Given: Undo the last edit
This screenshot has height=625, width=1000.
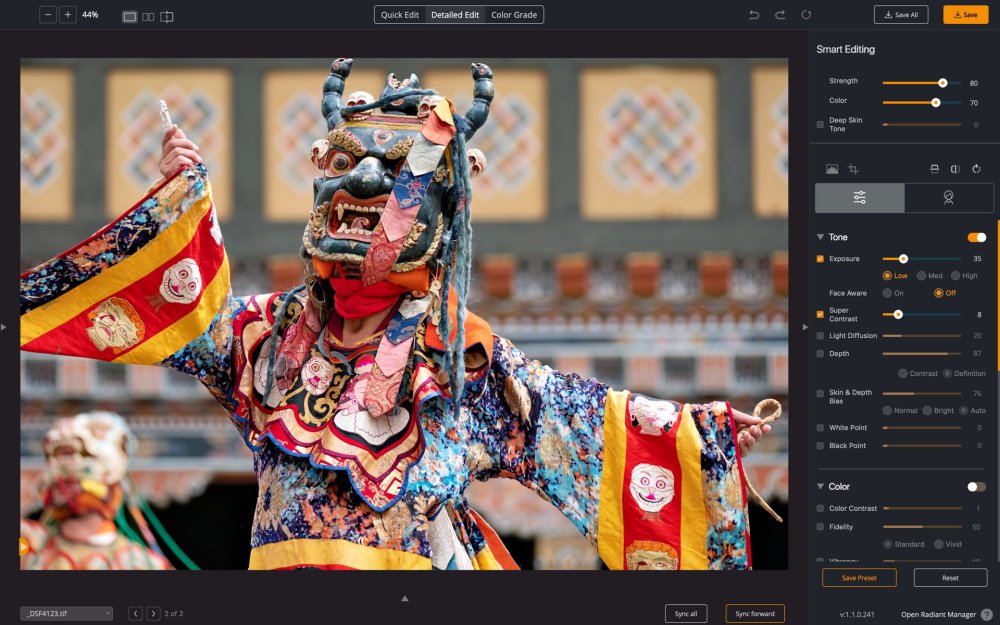Looking at the screenshot, I should click(x=754, y=15).
